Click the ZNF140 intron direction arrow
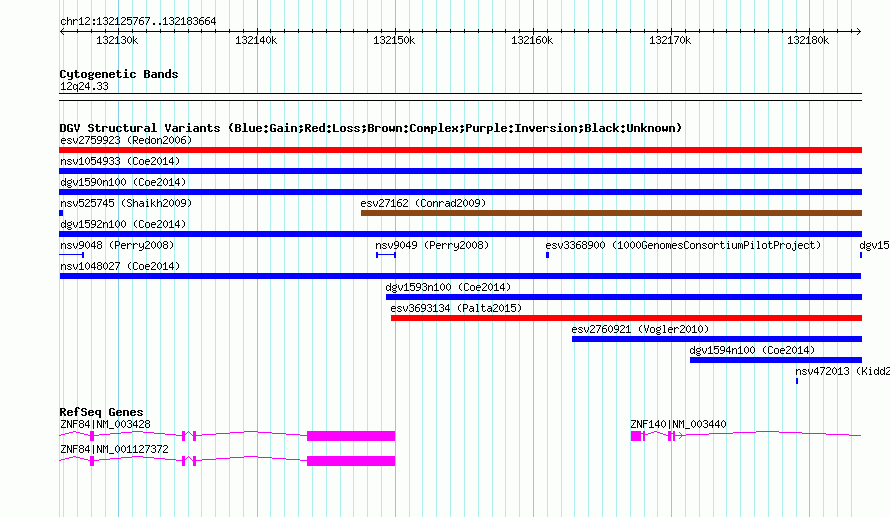Viewport: 890px width, 517px height. pos(681,436)
